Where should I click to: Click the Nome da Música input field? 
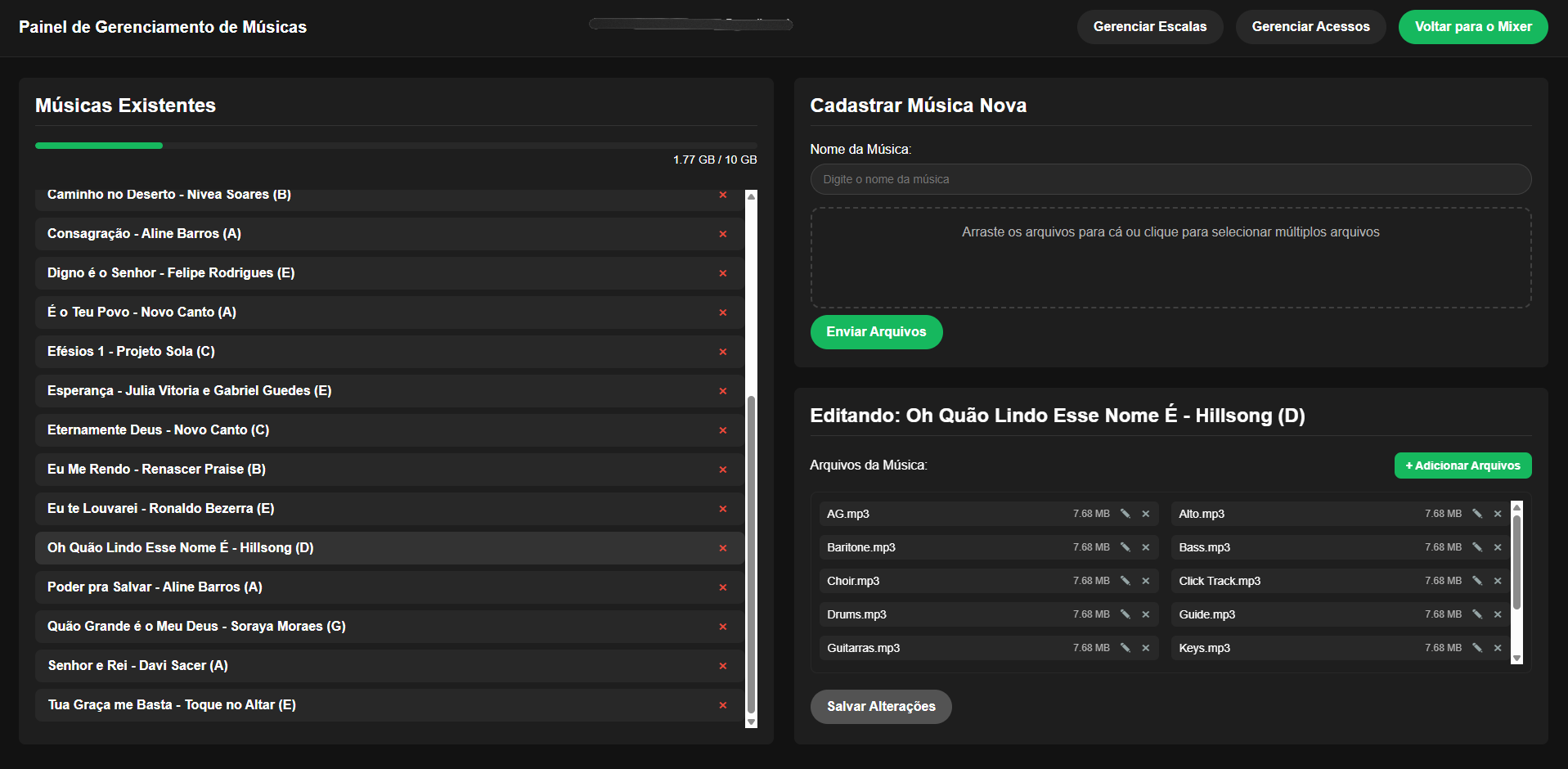(1170, 179)
